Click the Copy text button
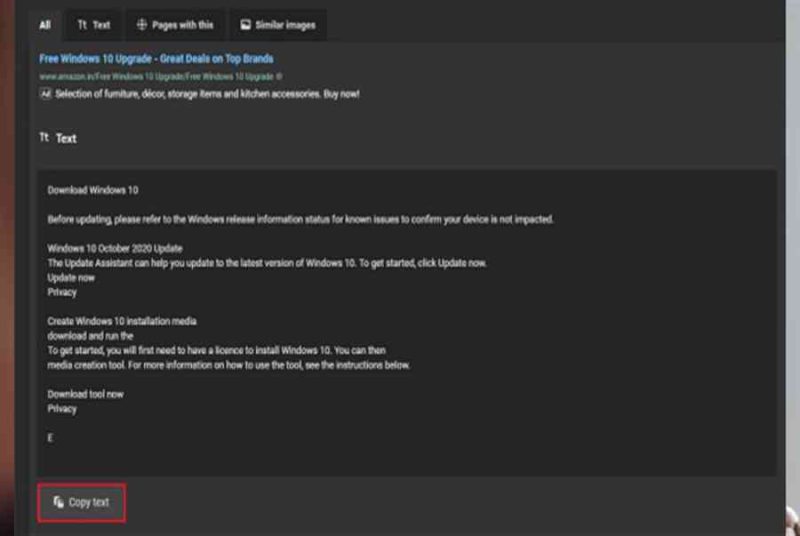Screen dimensions: 800x536 82,503
